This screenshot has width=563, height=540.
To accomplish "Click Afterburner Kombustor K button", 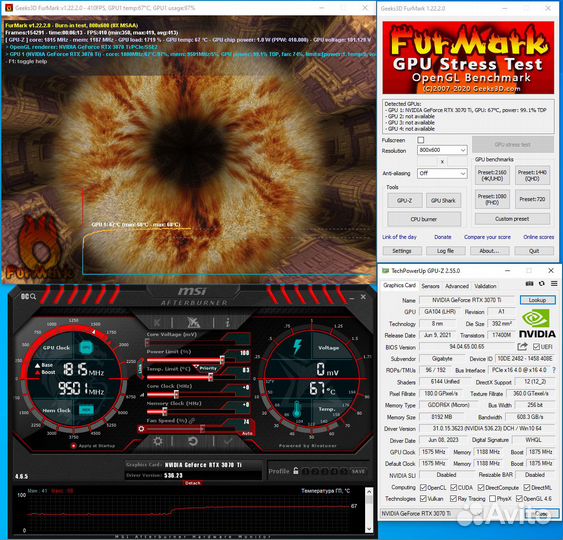I will [157, 322].
